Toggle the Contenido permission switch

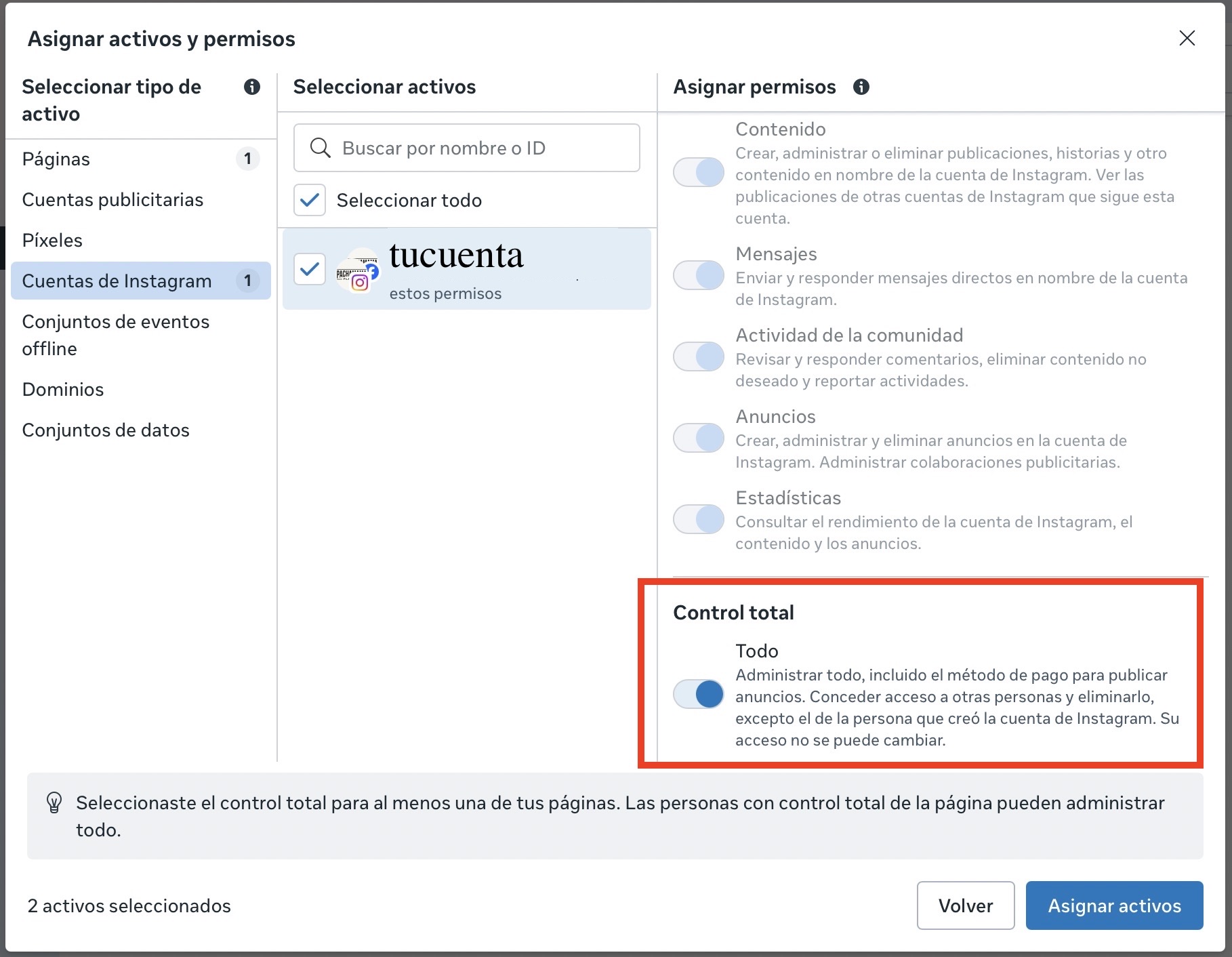click(699, 172)
